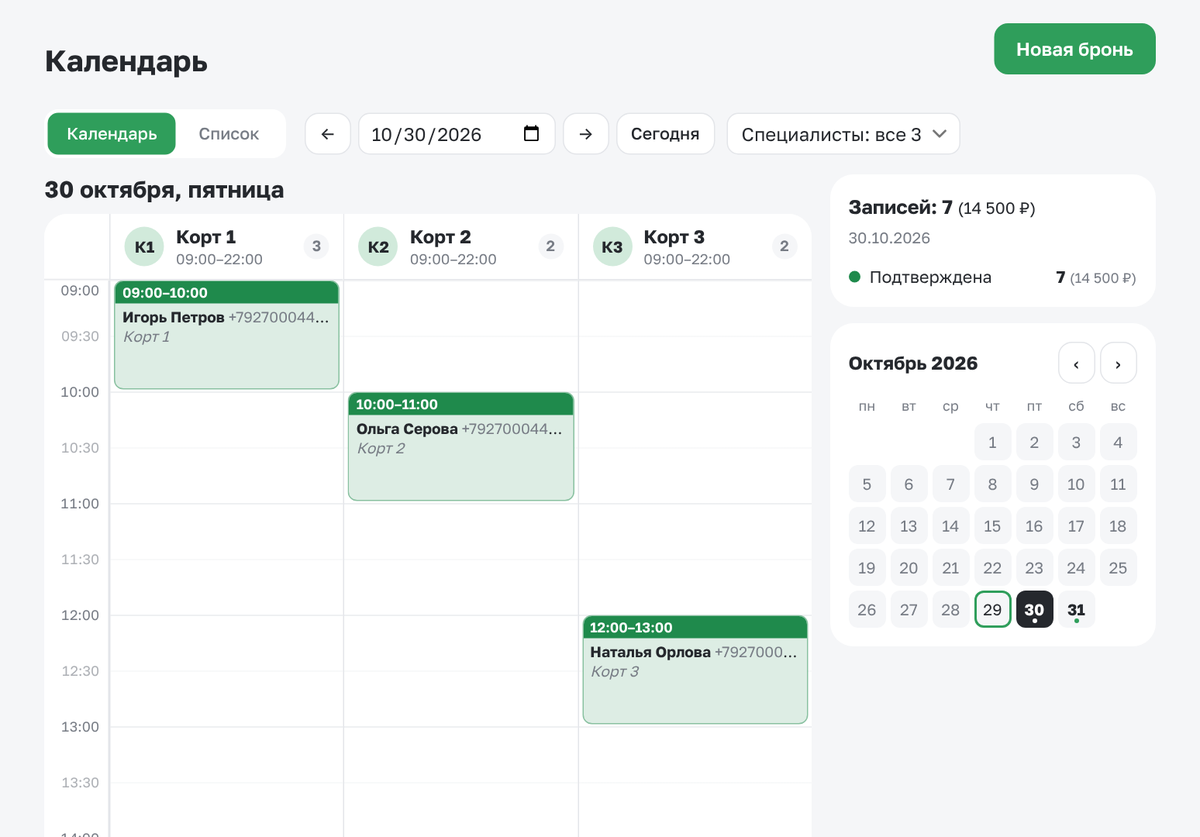Image resolution: width=1200 pixels, height=837 pixels.
Task: Click the Корт 3 column header
Action: tap(695, 247)
